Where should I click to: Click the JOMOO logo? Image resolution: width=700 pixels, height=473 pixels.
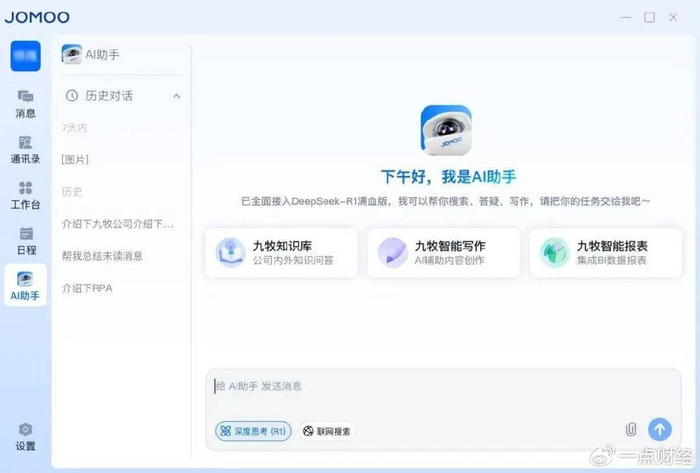37,17
